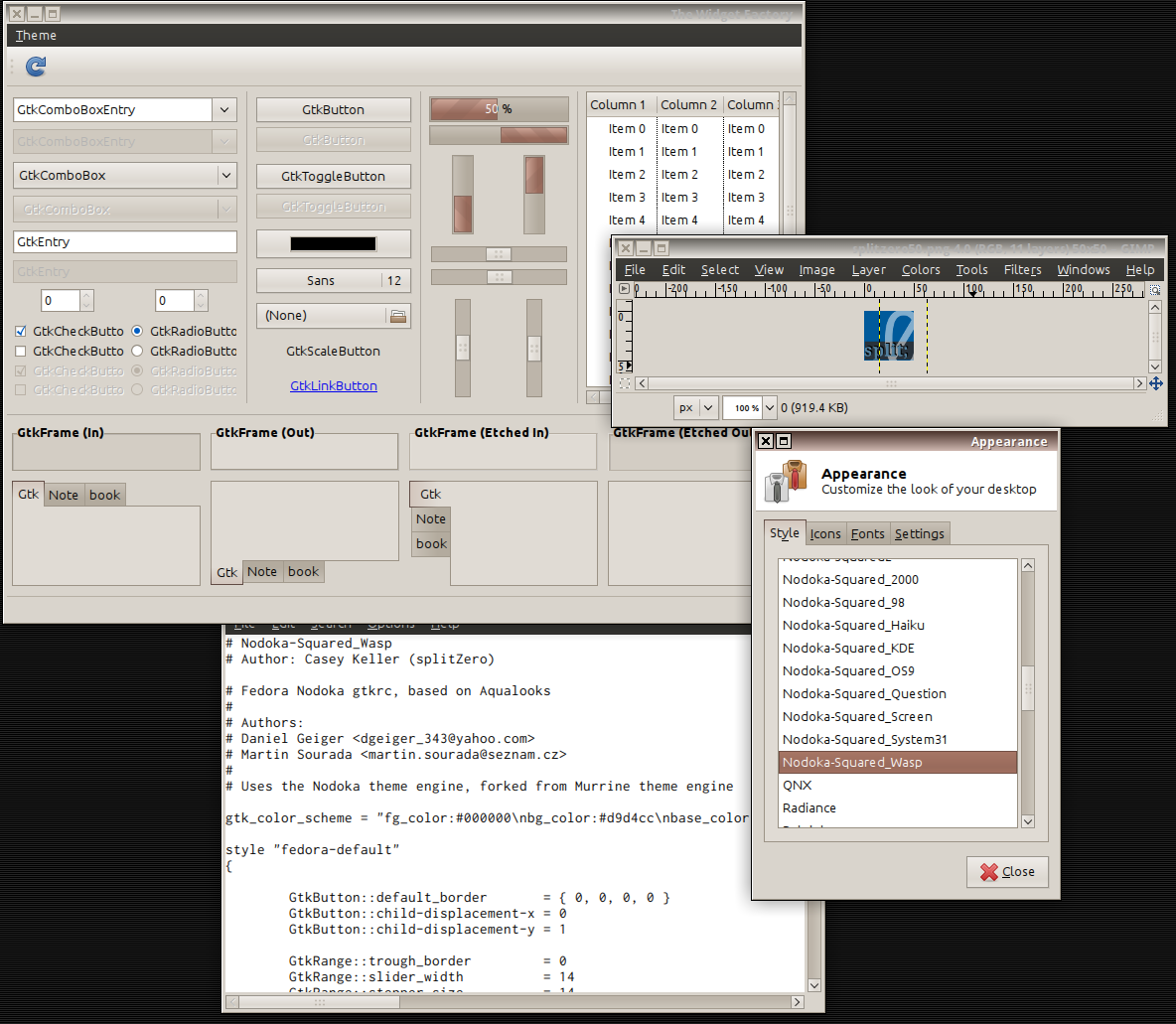Click the Appearance dialog header icon
The width and height of the screenshot is (1176, 1024).
(786, 481)
